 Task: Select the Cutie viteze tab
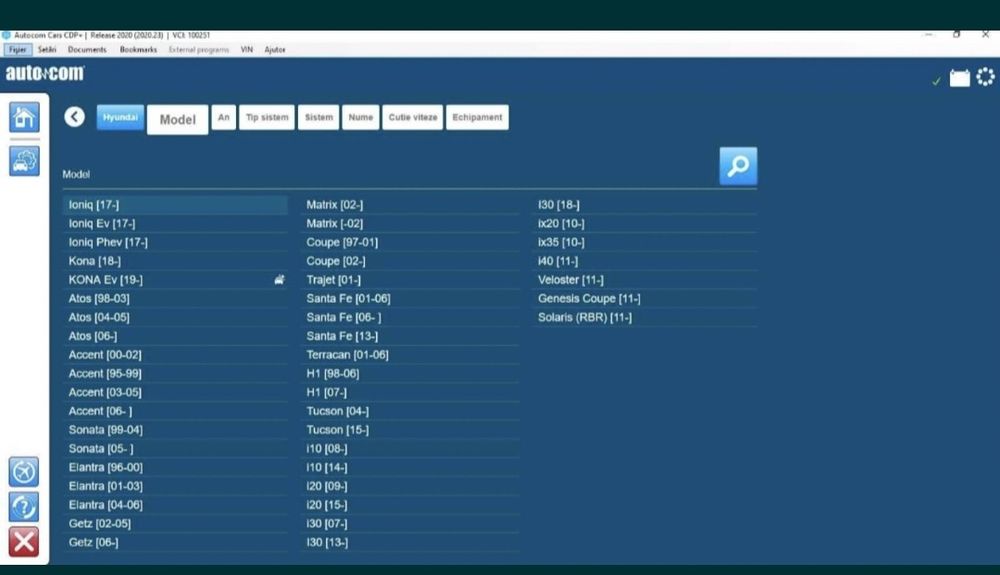click(413, 117)
